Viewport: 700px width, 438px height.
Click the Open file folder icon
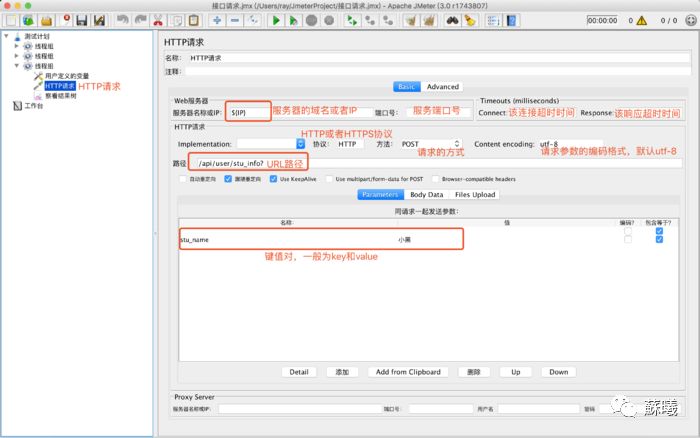point(46,21)
